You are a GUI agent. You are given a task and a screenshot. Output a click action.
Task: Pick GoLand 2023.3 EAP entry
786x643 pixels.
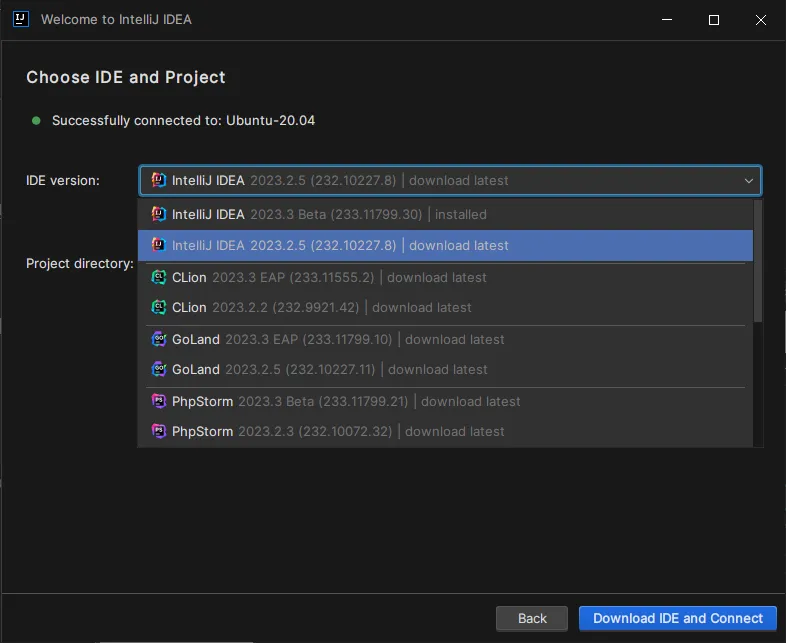[x=445, y=339]
